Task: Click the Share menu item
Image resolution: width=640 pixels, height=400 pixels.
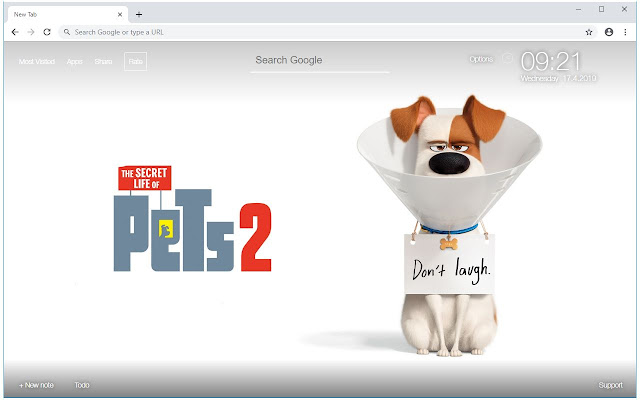Action: coord(103,62)
